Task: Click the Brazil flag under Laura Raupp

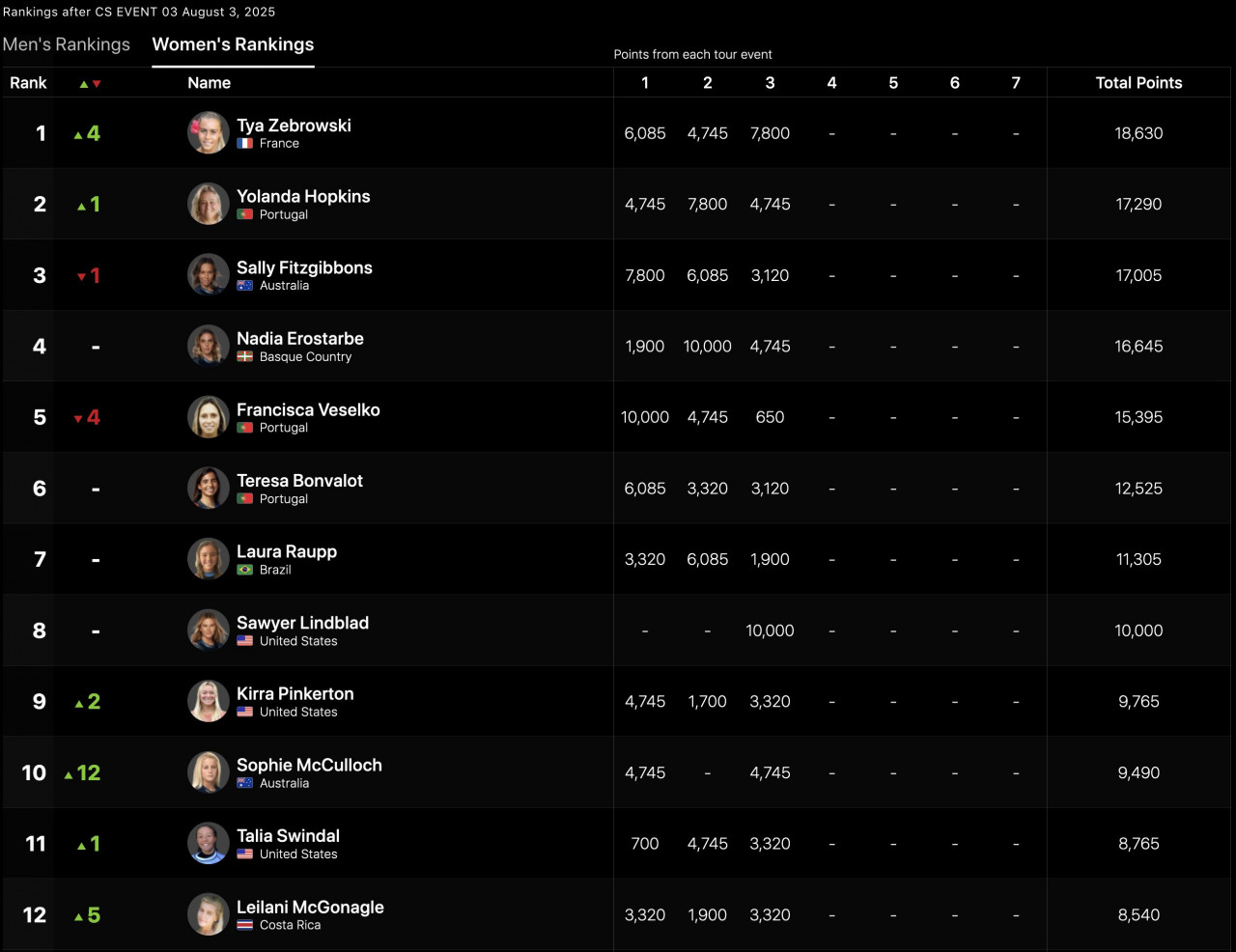Action: [245, 570]
